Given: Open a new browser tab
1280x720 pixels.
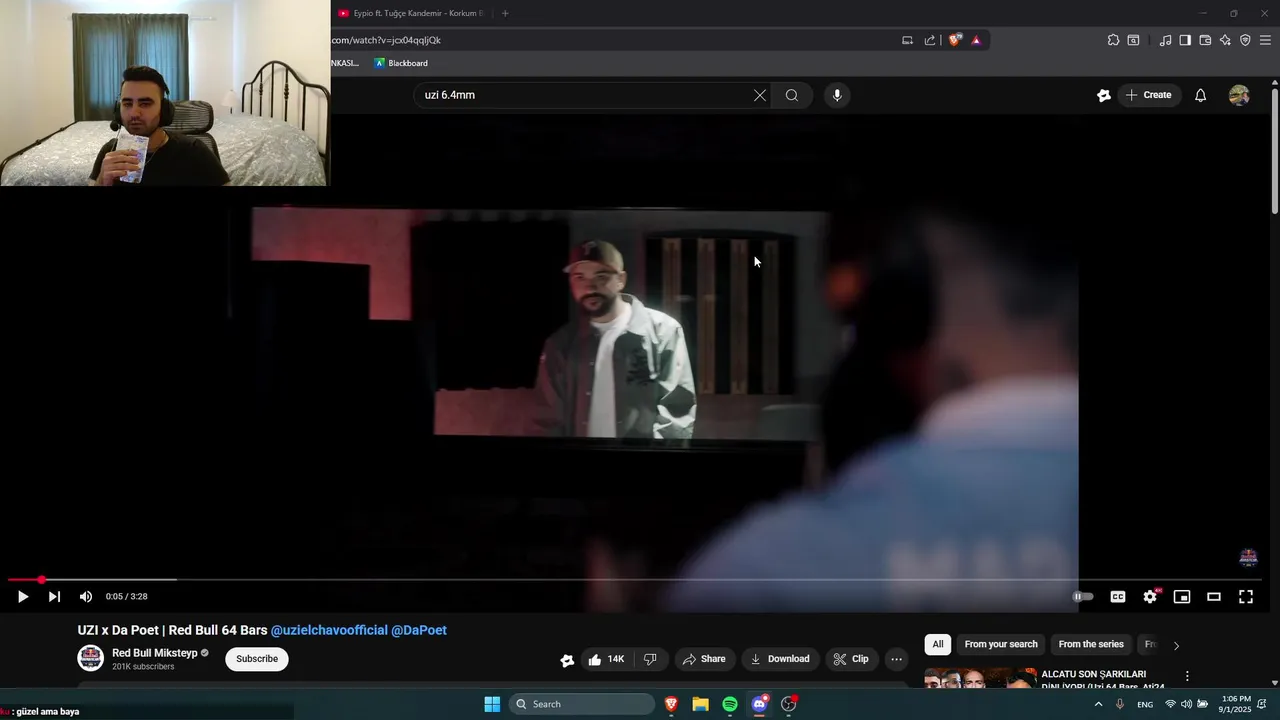Looking at the screenshot, I should click(x=505, y=13).
